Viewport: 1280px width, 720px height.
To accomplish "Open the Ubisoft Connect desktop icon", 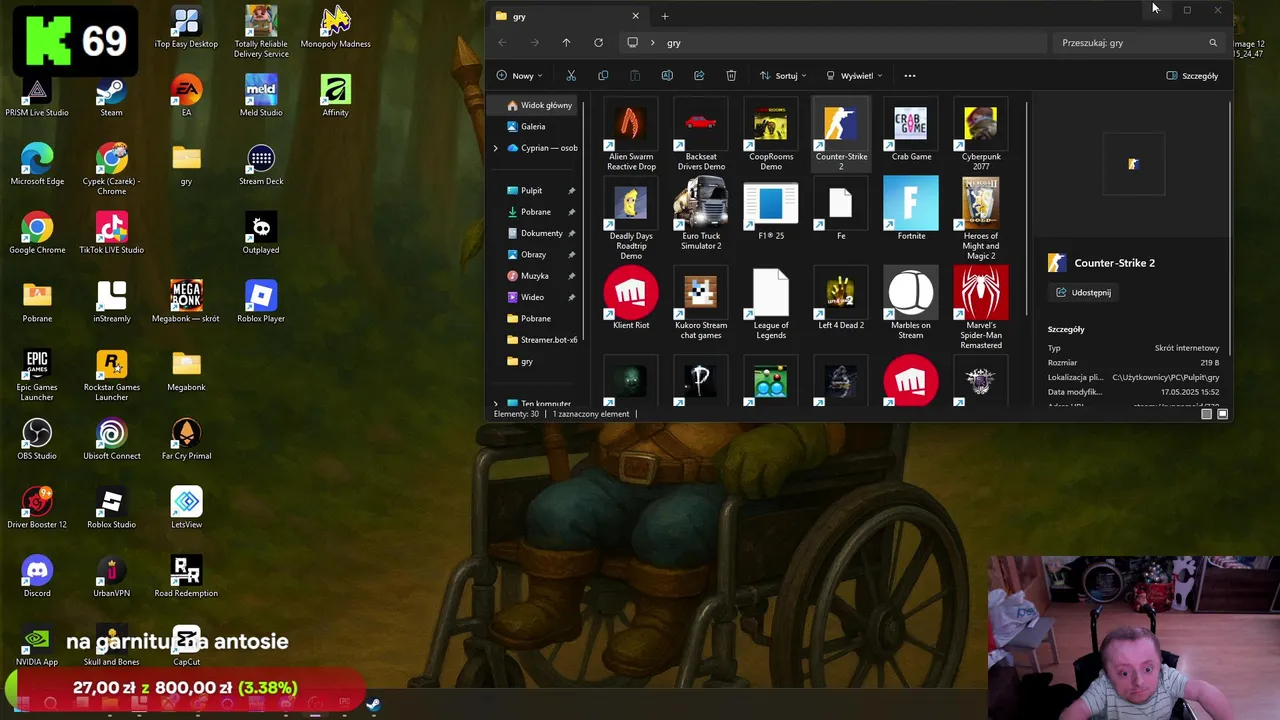I will (111, 440).
